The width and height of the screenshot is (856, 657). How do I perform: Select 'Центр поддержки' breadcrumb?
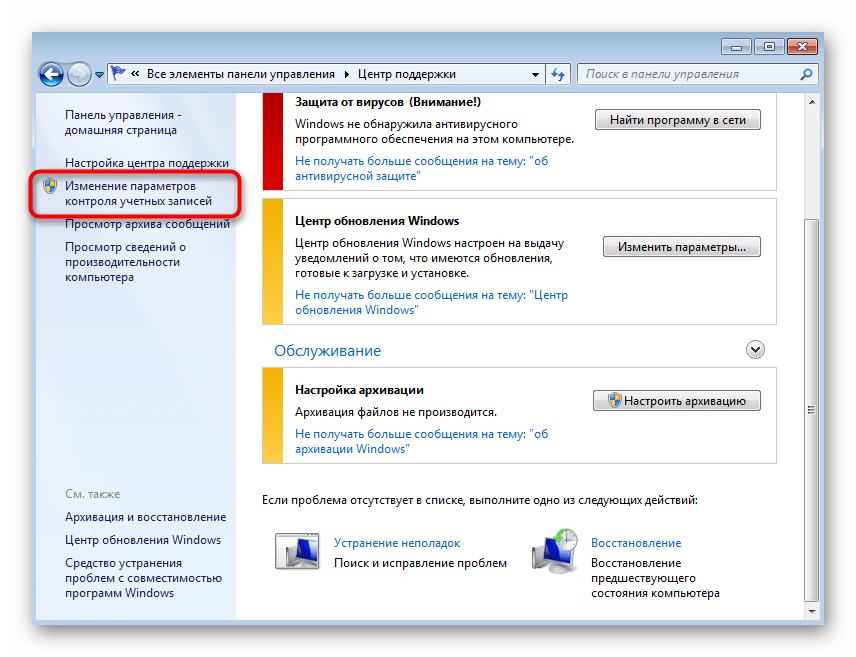tap(407, 74)
